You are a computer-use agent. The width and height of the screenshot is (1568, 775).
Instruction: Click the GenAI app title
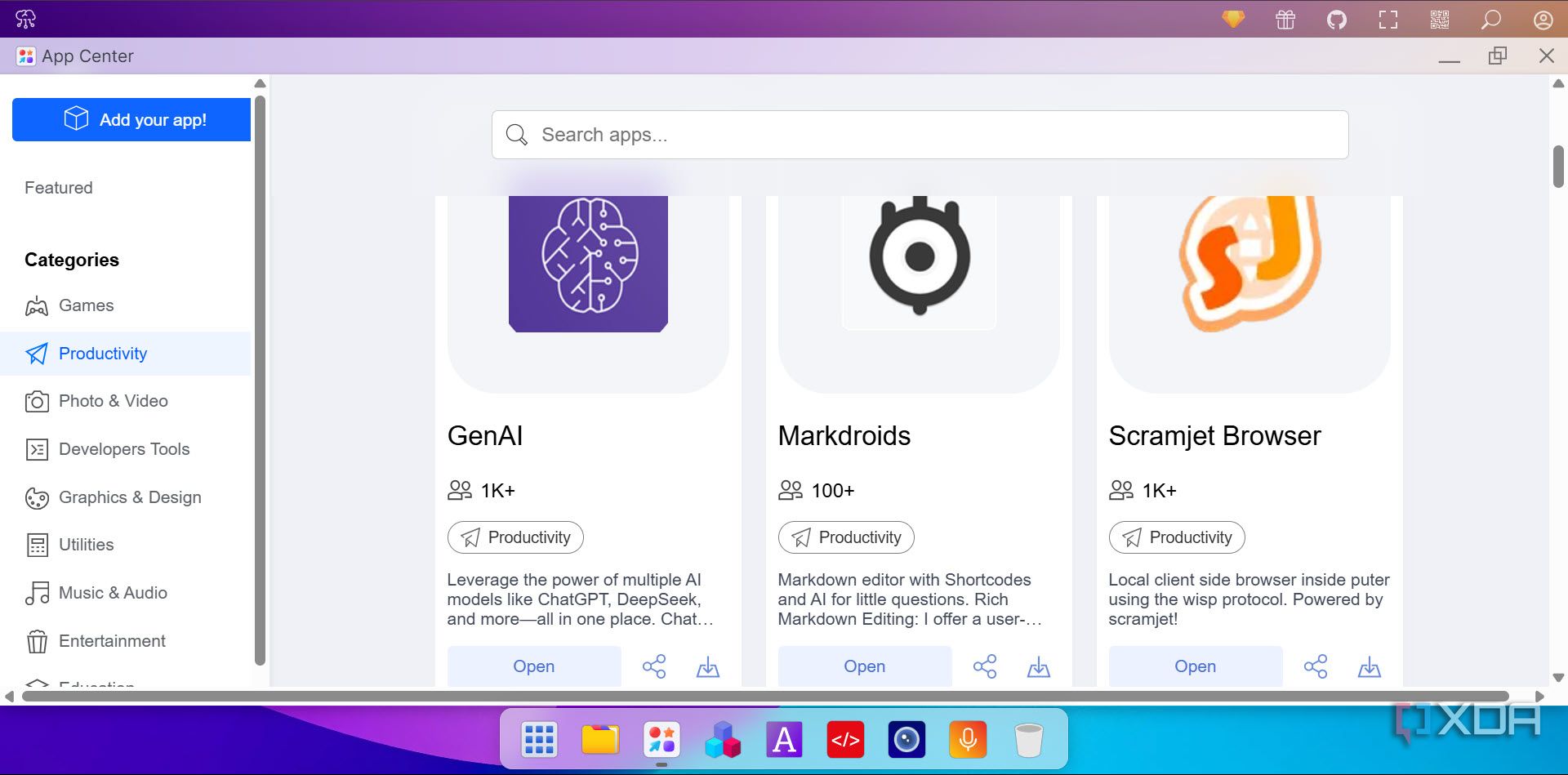[x=485, y=436]
